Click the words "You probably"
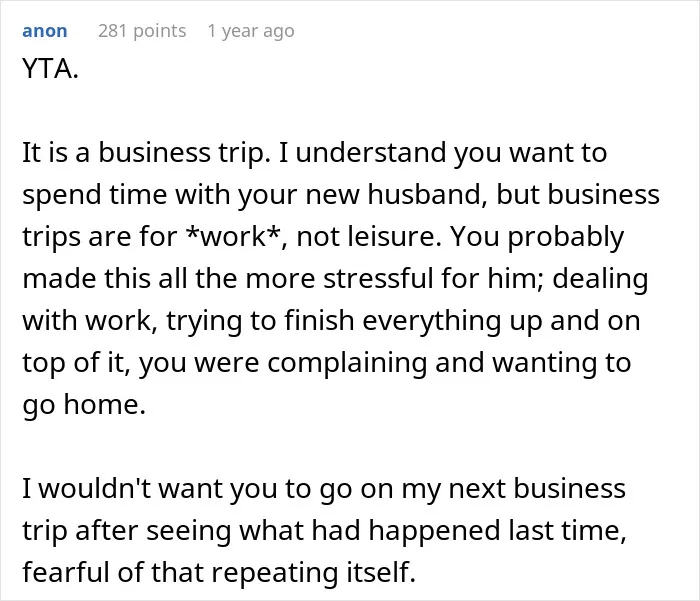Viewport: 700px width, 601px height. coord(537,237)
